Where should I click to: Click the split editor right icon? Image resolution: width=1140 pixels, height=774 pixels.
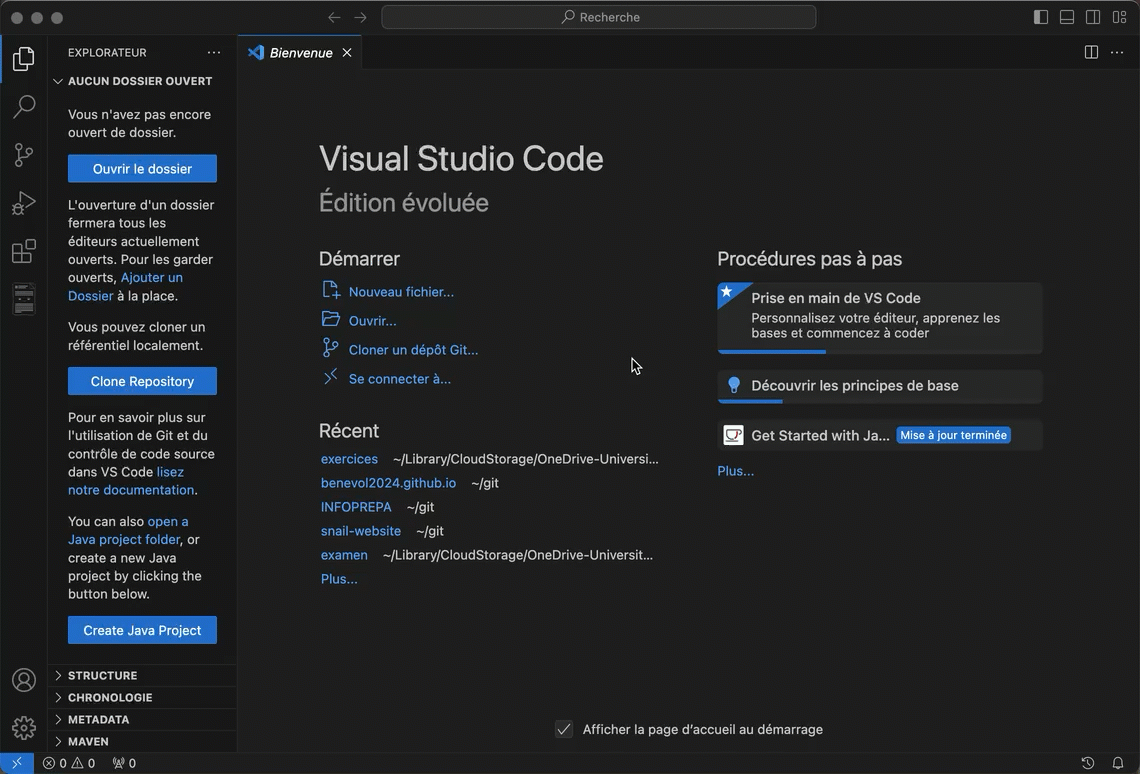point(1091,52)
